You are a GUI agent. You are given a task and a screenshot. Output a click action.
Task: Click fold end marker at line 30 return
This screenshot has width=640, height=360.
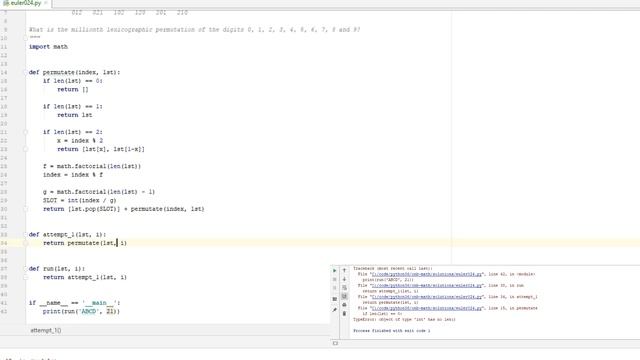click(x=25, y=209)
